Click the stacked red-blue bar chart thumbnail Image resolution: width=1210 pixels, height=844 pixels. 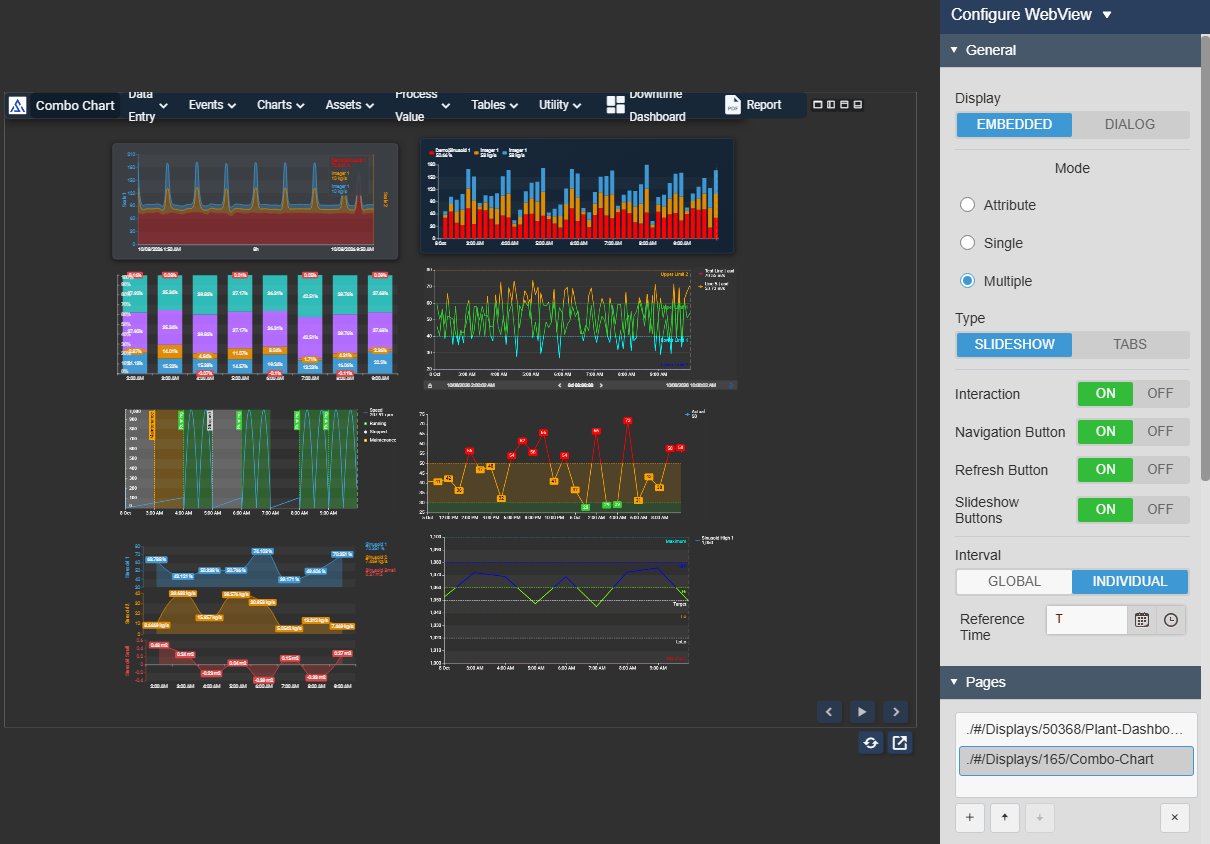tap(577, 194)
